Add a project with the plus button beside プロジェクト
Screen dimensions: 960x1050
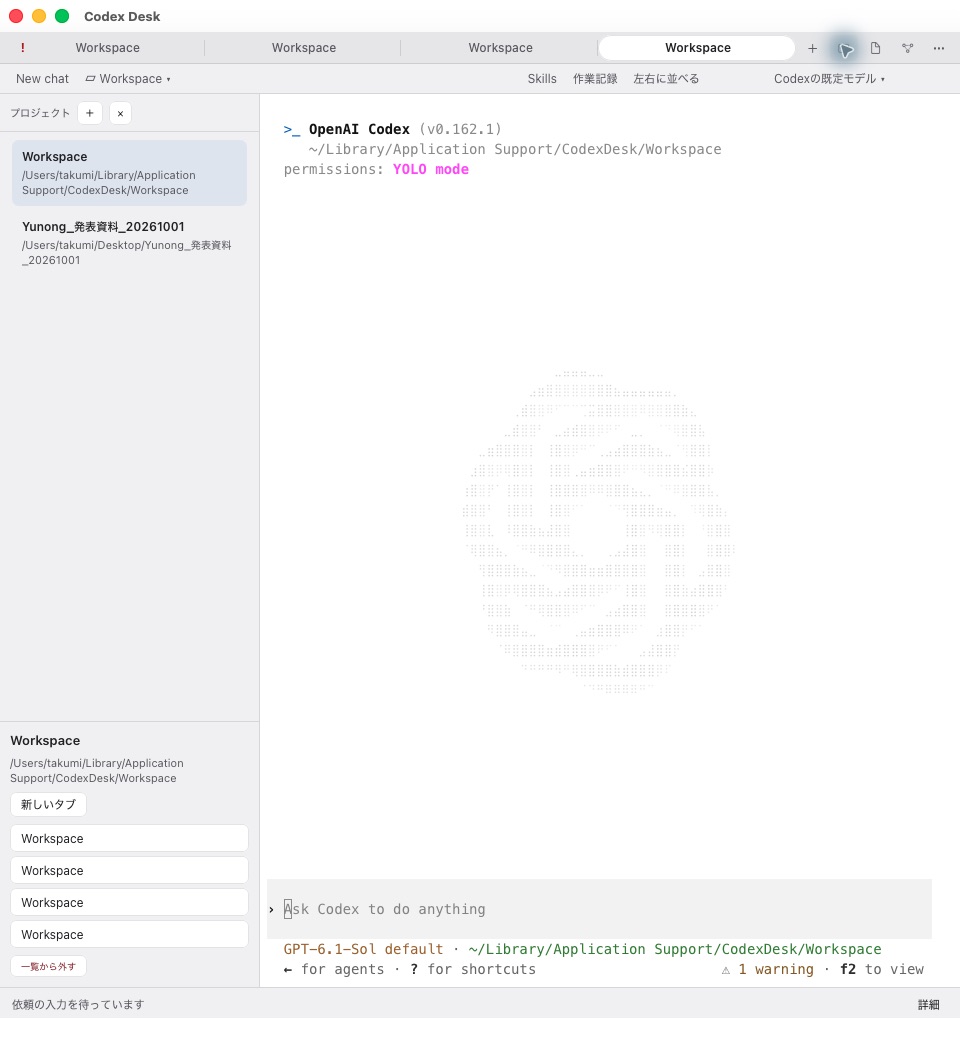[x=90, y=113]
